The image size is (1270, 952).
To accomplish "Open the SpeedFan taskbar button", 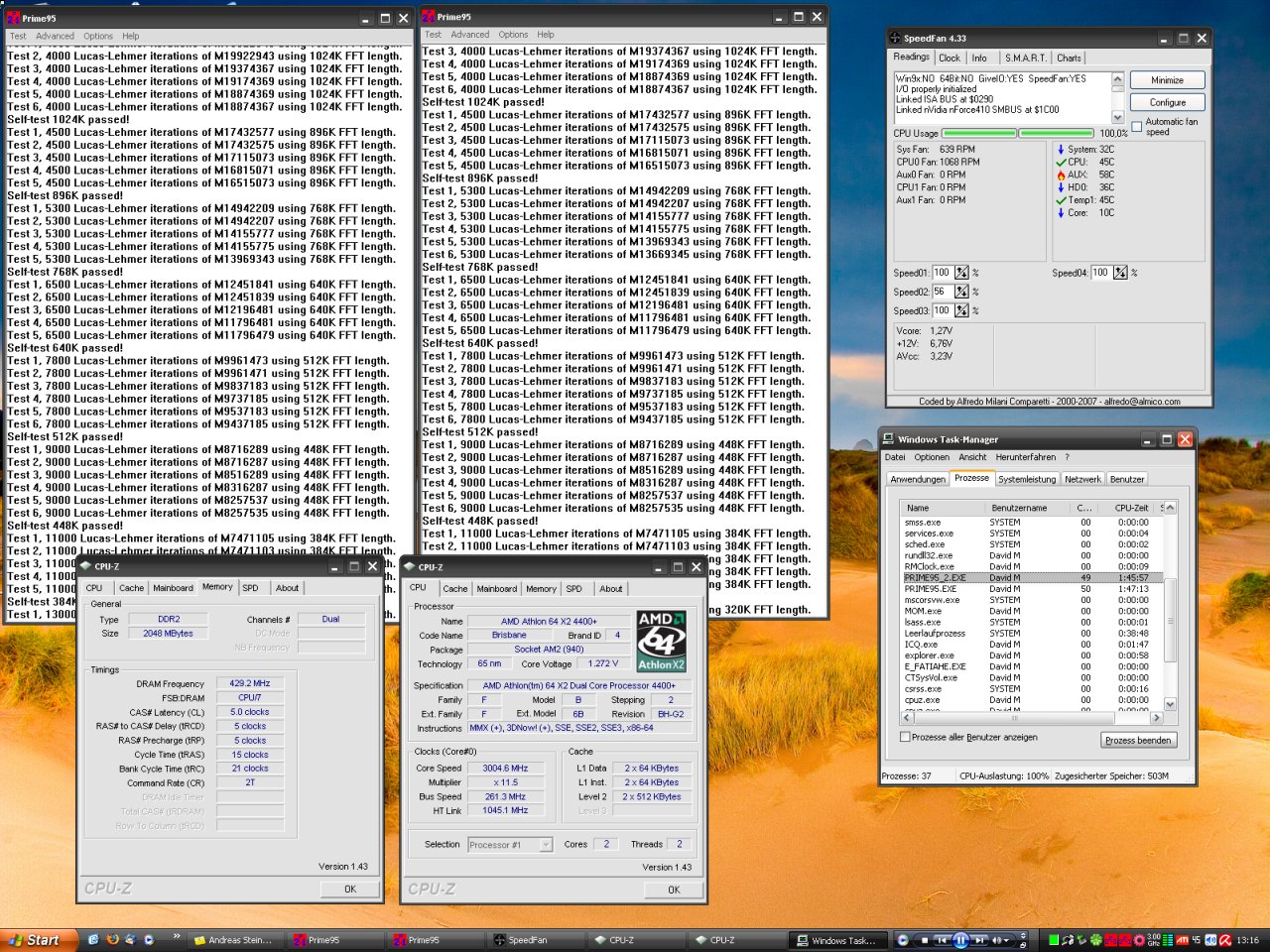I will pos(536,940).
